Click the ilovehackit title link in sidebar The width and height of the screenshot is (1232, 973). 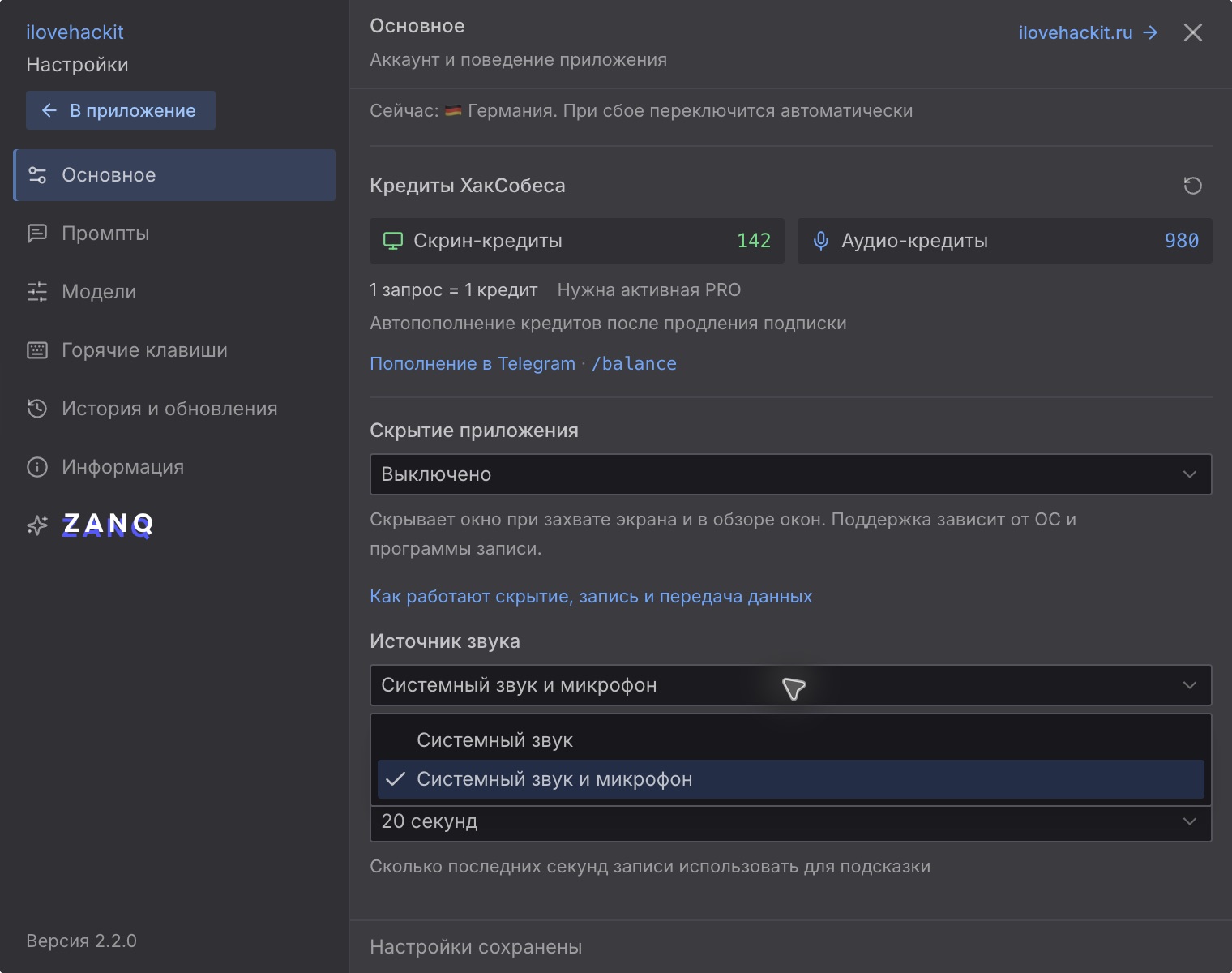[75, 32]
